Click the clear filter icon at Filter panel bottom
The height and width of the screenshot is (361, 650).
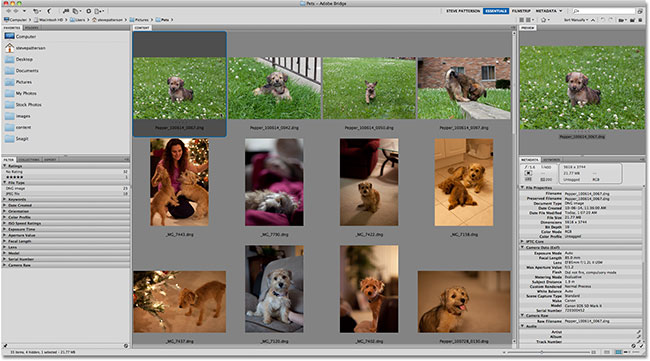126,345
